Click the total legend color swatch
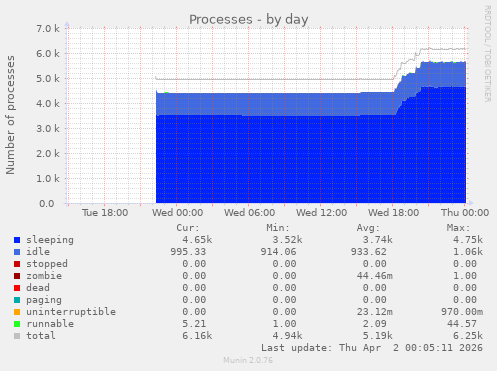Screen dimensions: 497x371 click(x=17, y=336)
